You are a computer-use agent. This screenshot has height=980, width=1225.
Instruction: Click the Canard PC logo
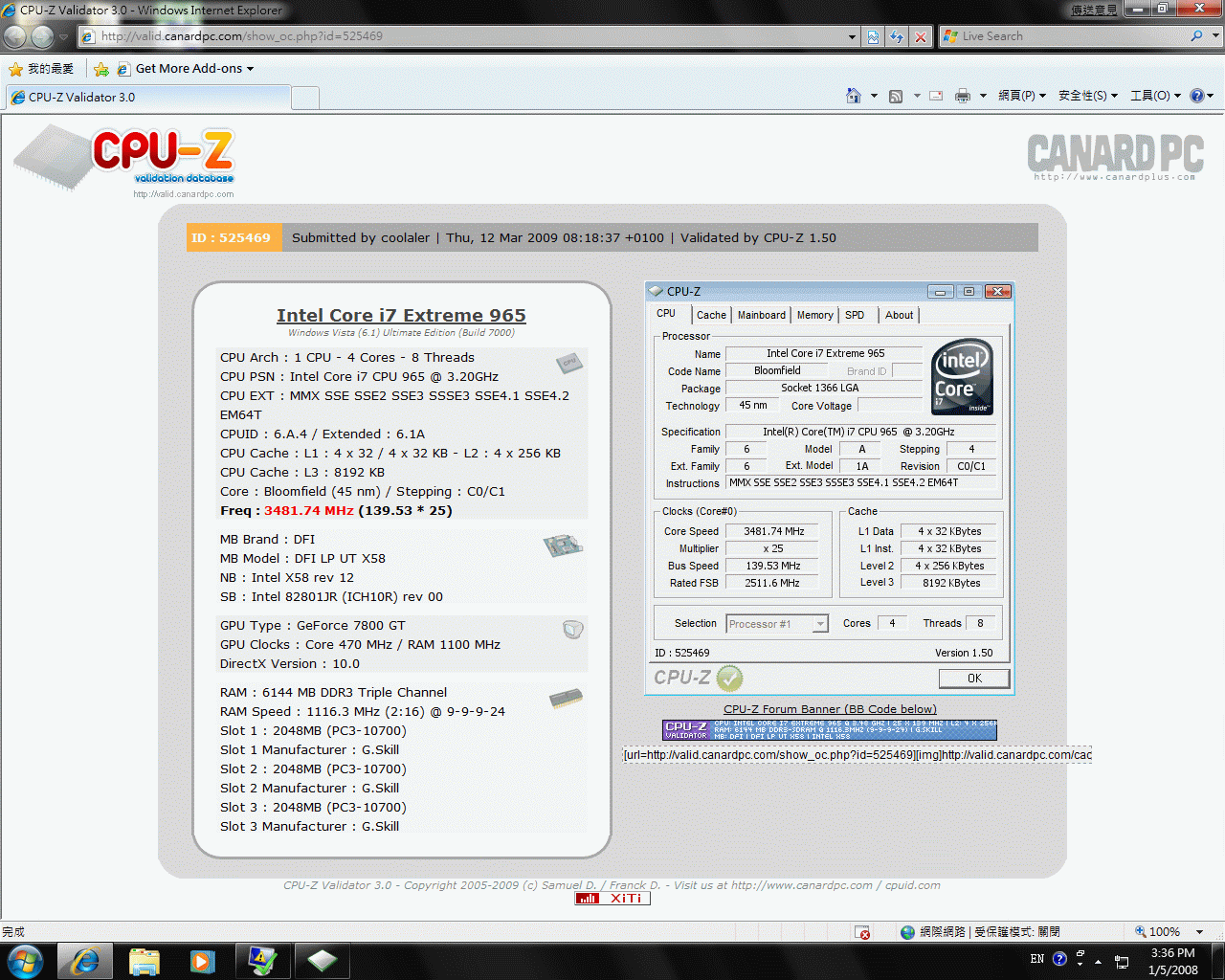pos(1115,156)
